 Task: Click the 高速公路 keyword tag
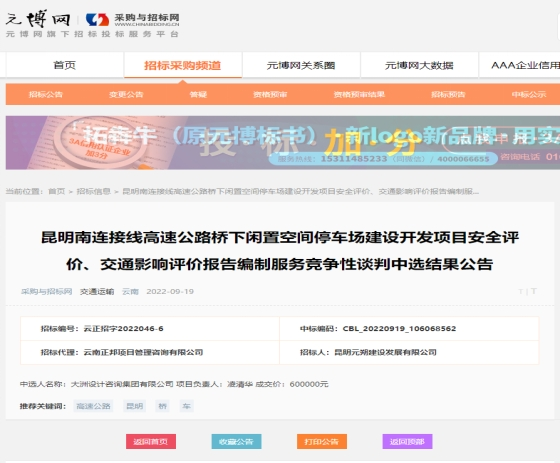click(93, 406)
